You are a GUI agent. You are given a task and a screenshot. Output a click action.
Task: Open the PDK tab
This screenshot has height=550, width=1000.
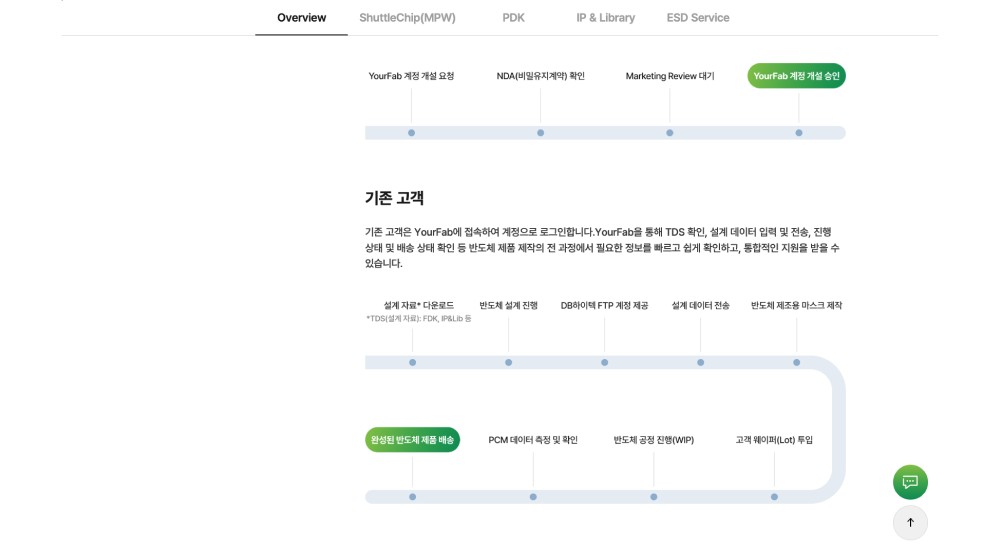[513, 18]
